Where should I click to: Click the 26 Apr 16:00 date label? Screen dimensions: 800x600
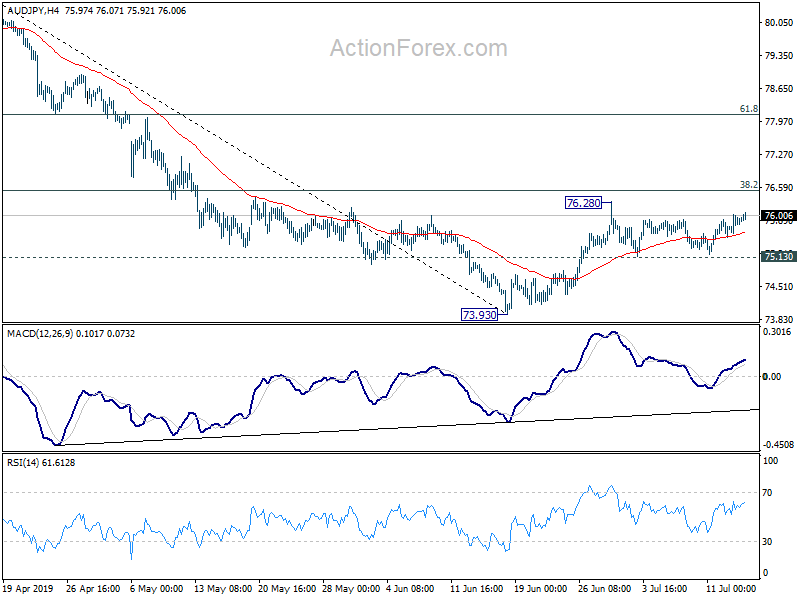pyautogui.click(x=93, y=589)
